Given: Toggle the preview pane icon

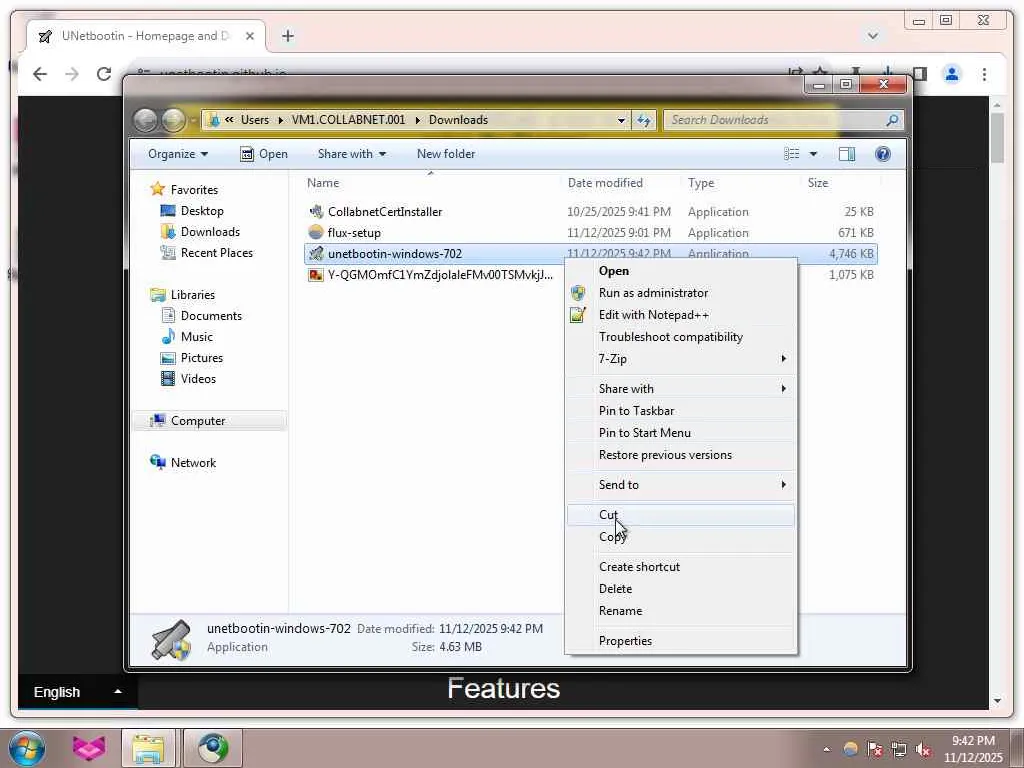Looking at the screenshot, I should click(847, 154).
